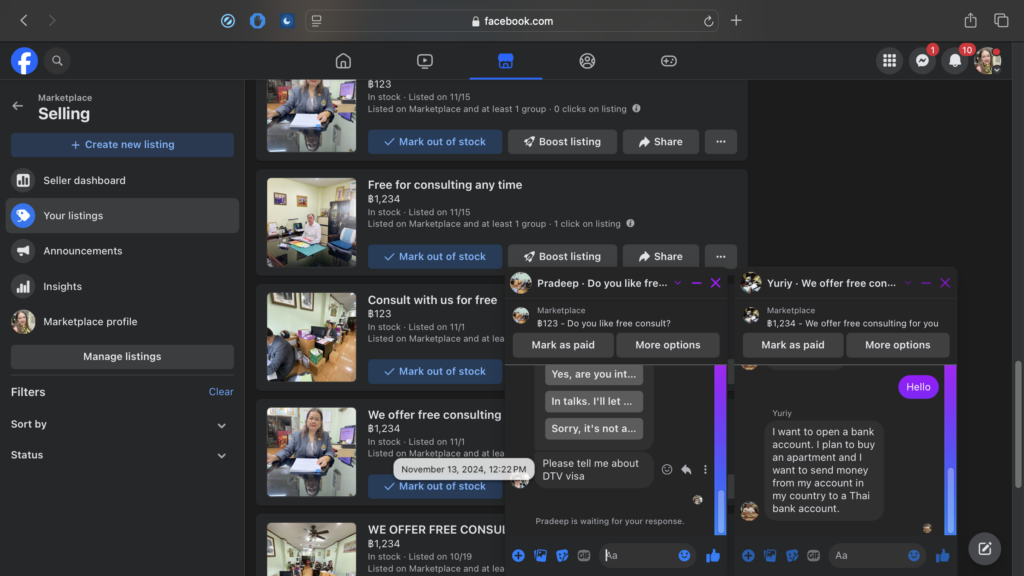
Task: Expand Pradeep chat options chevron
Action: click(x=678, y=283)
